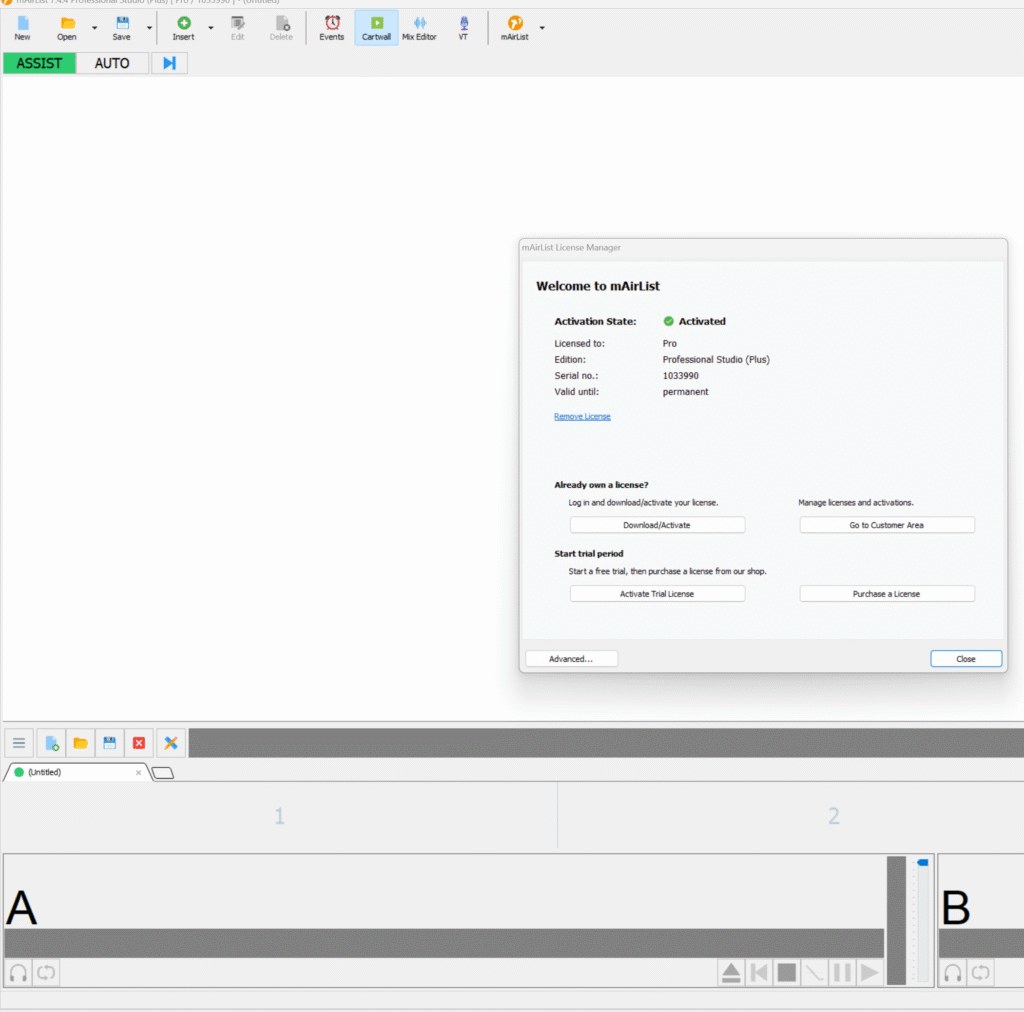
Task: Toggle headphone pre-listen on Player A
Action: pos(18,972)
